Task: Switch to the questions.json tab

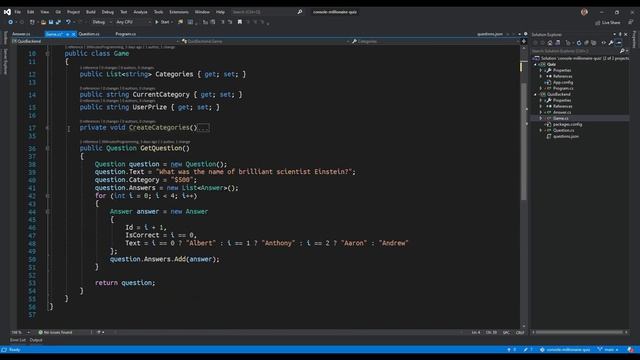Action: coord(490,34)
